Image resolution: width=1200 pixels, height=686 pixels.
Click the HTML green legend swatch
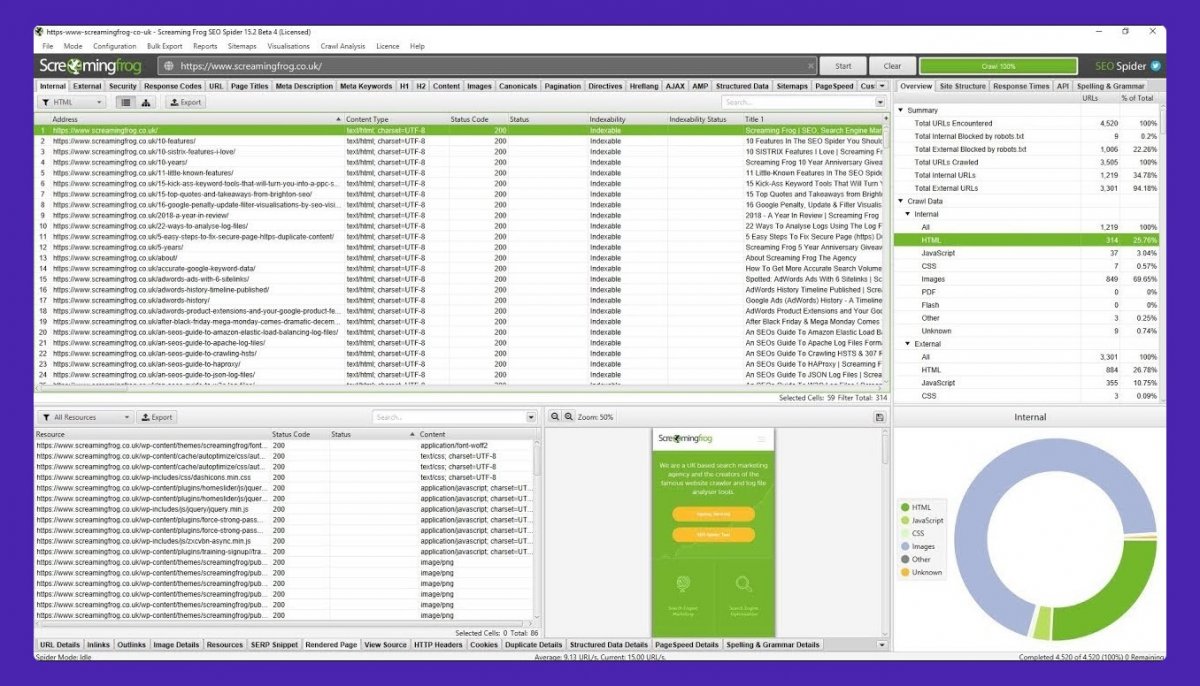(905, 508)
